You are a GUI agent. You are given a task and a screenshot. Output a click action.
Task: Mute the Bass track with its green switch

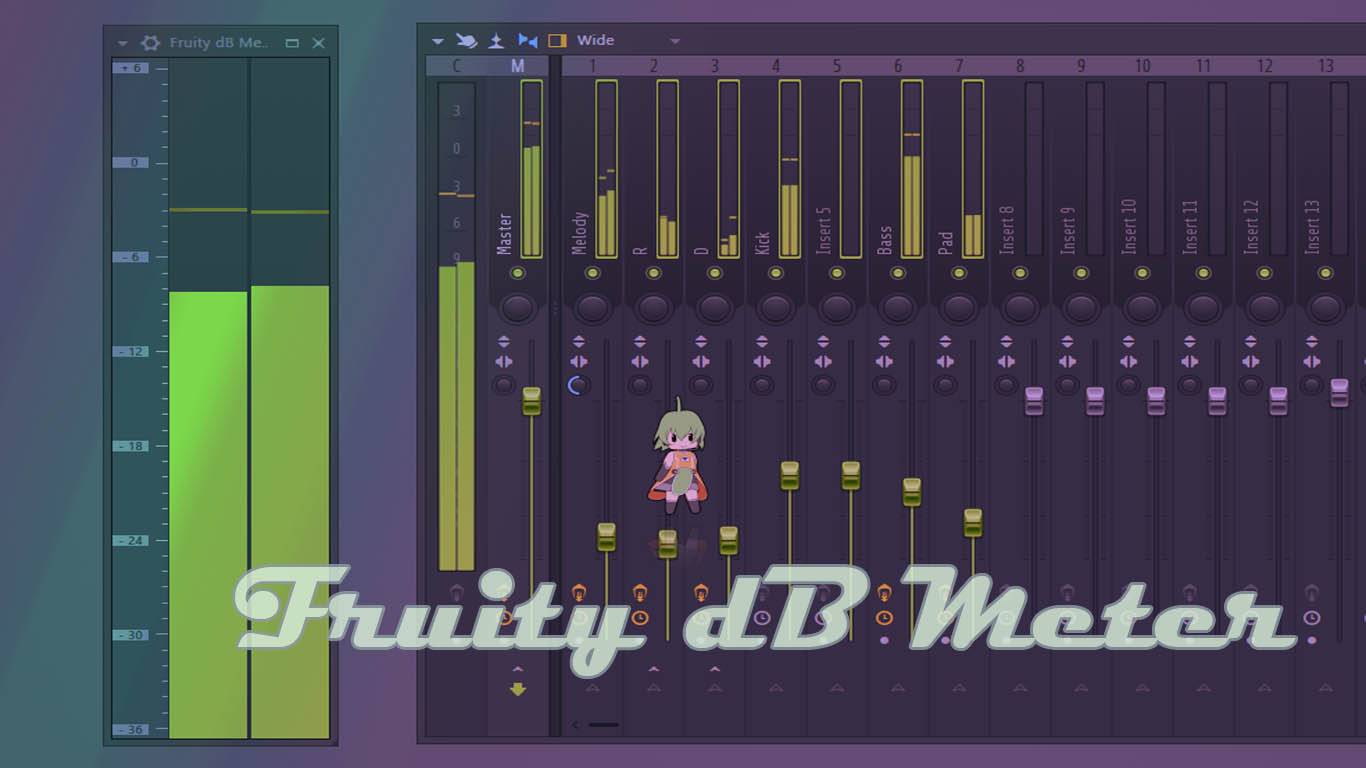click(x=898, y=273)
